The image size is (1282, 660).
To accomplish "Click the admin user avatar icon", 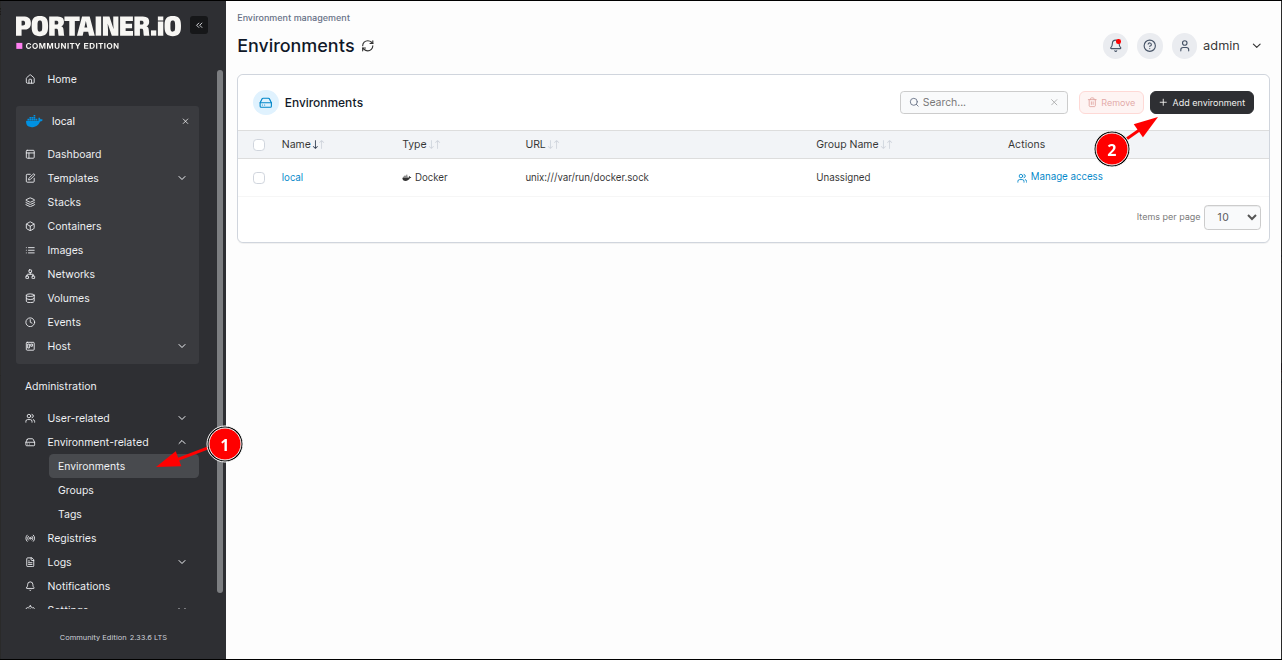I will tap(1185, 46).
